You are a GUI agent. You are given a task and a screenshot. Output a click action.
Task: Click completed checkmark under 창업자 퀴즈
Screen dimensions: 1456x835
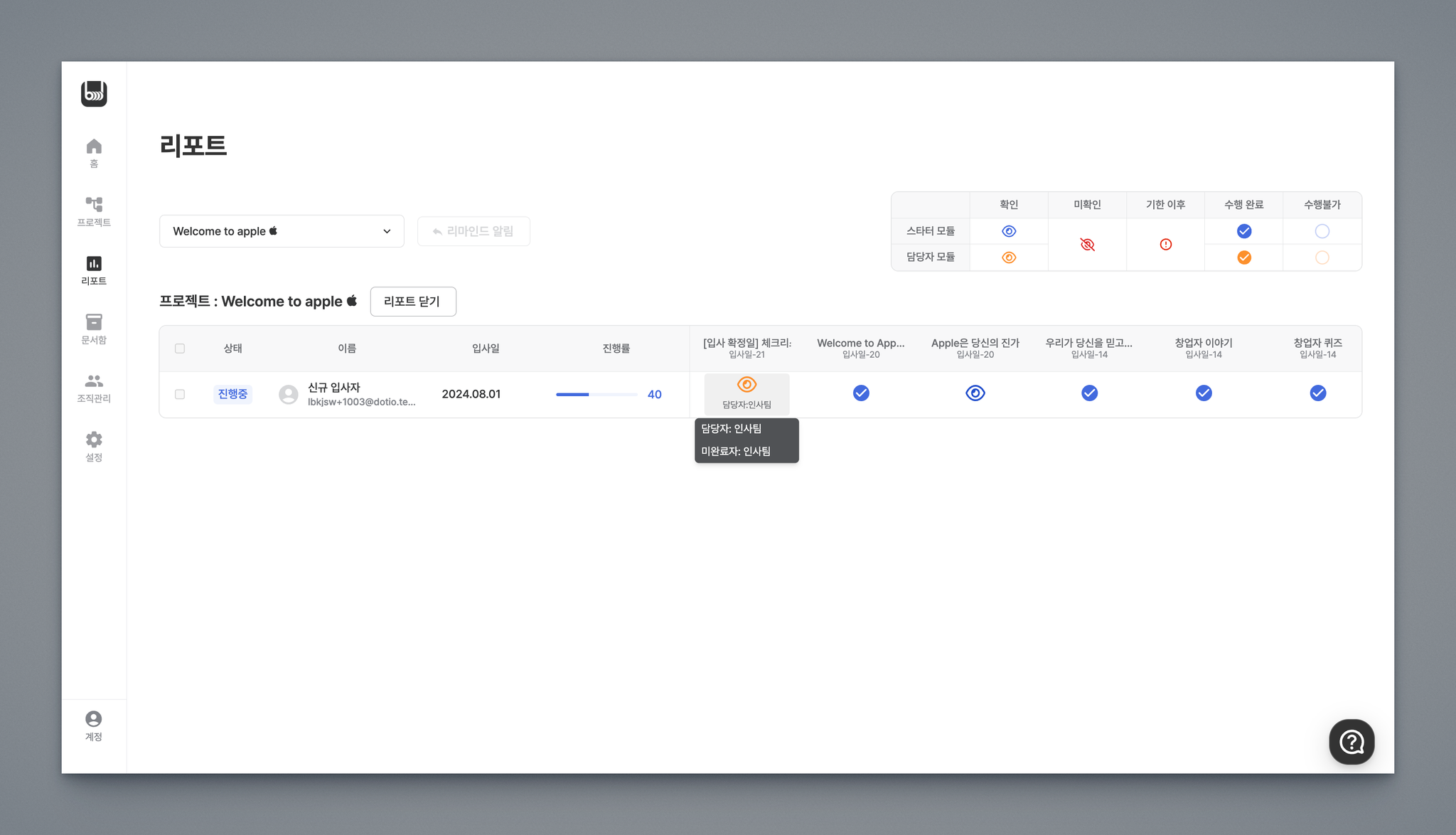[1317, 393]
